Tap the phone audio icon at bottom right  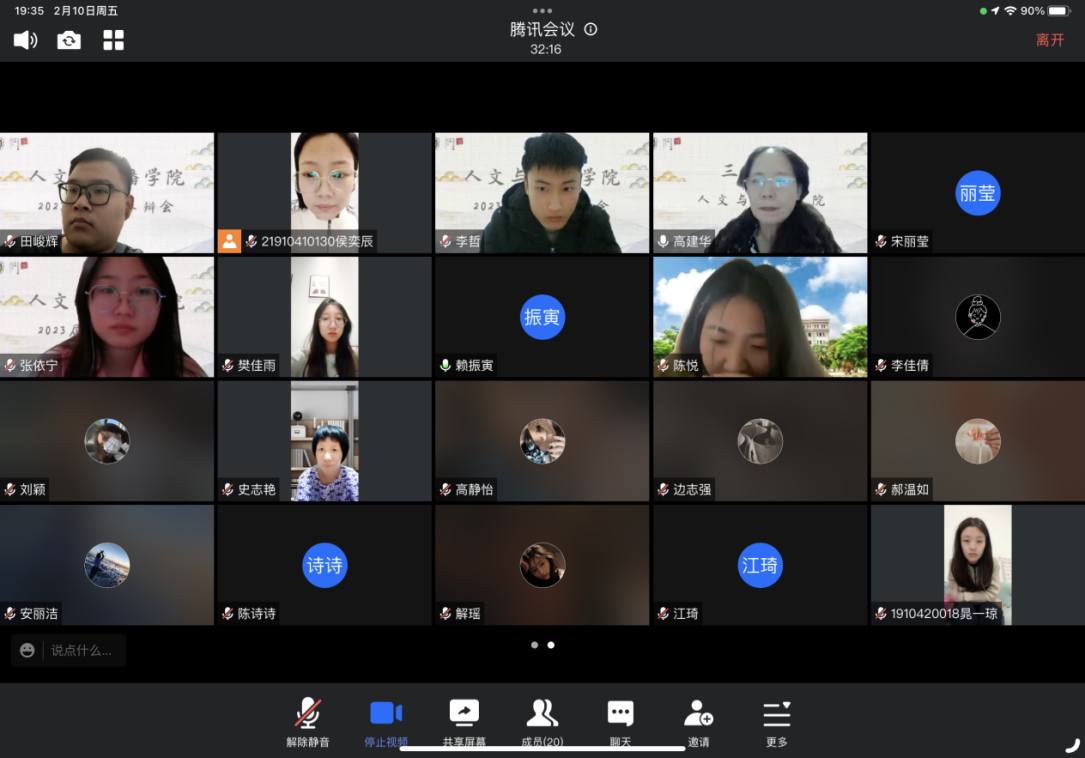(x=1072, y=745)
